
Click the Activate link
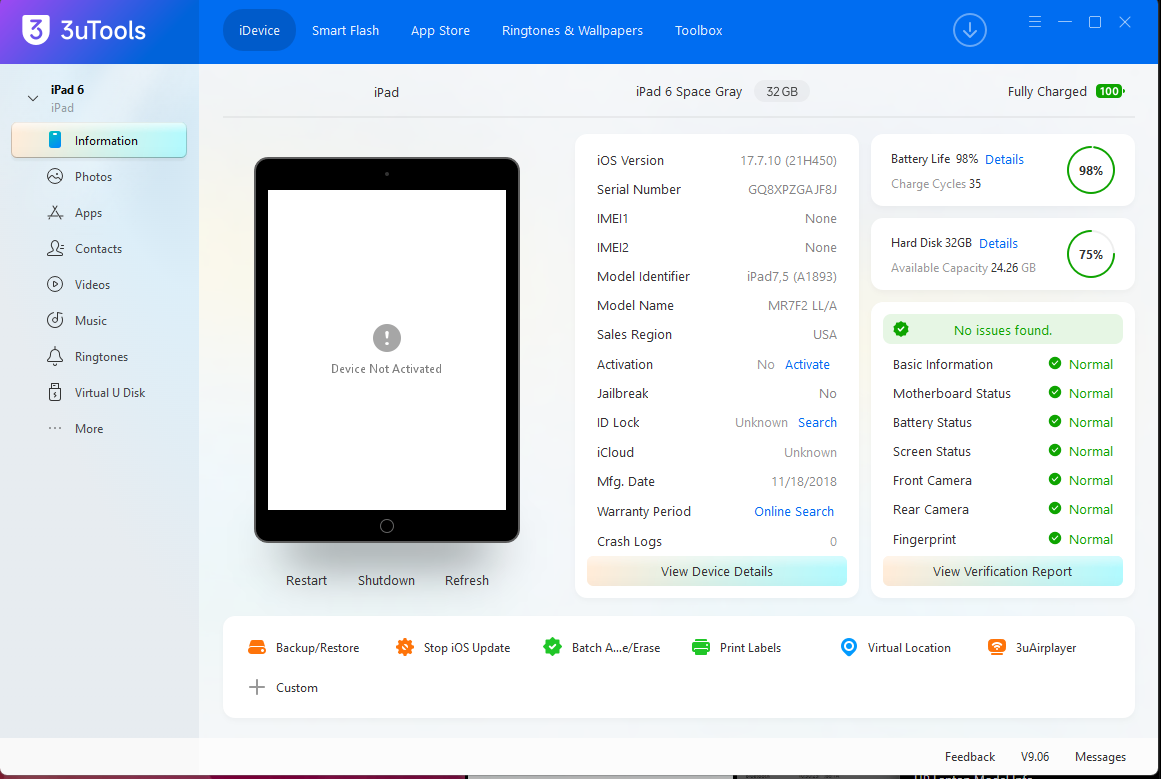[x=807, y=364]
